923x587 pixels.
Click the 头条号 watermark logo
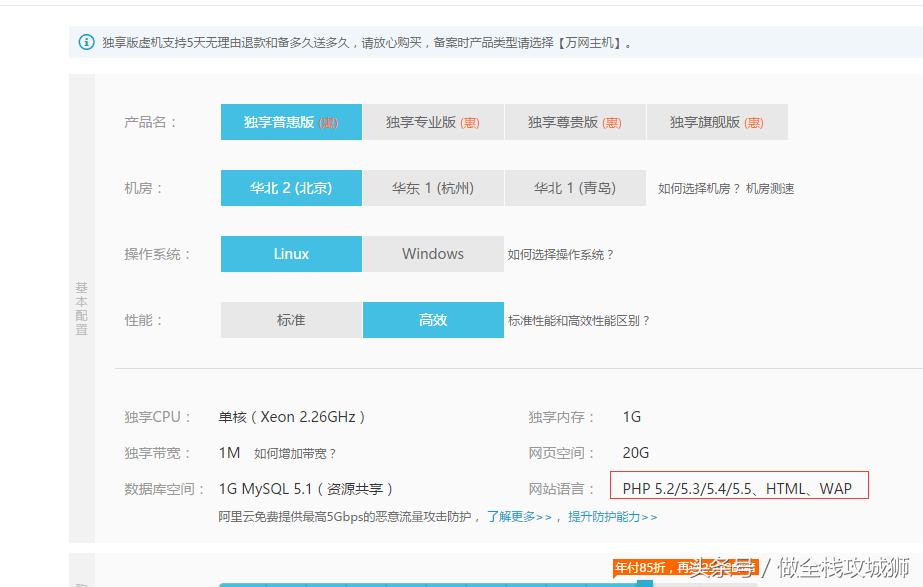(723, 567)
